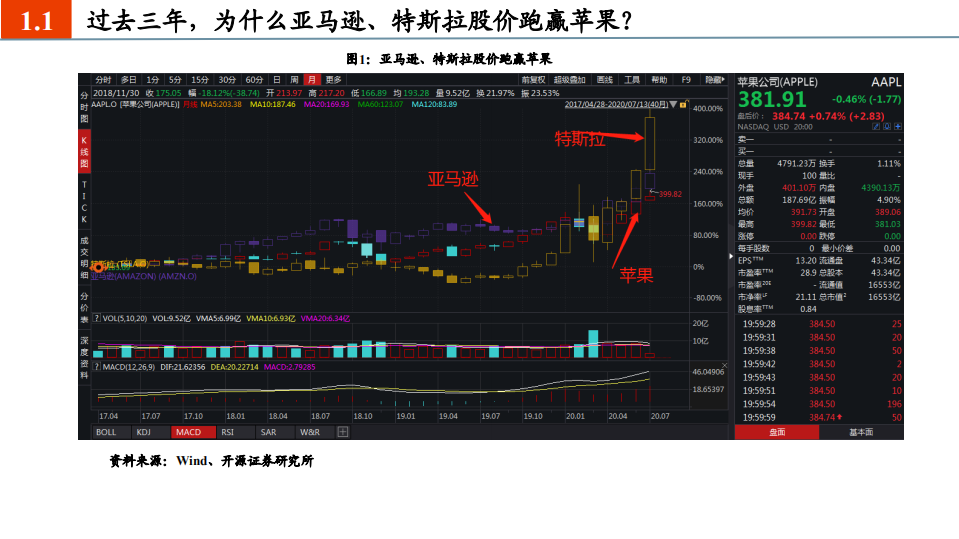959x539 pixels.
Task: Click the VOL(5,10,20) indicator label
Action: pyautogui.click(x=125, y=318)
